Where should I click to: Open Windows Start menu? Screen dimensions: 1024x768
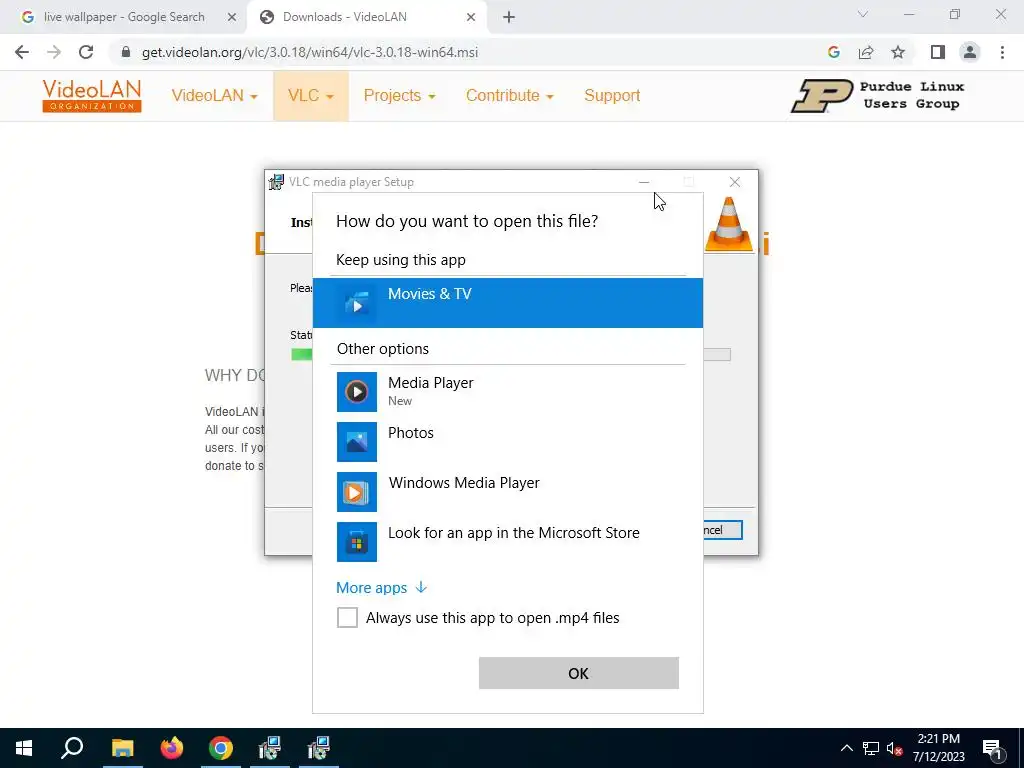tap(24, 748)
